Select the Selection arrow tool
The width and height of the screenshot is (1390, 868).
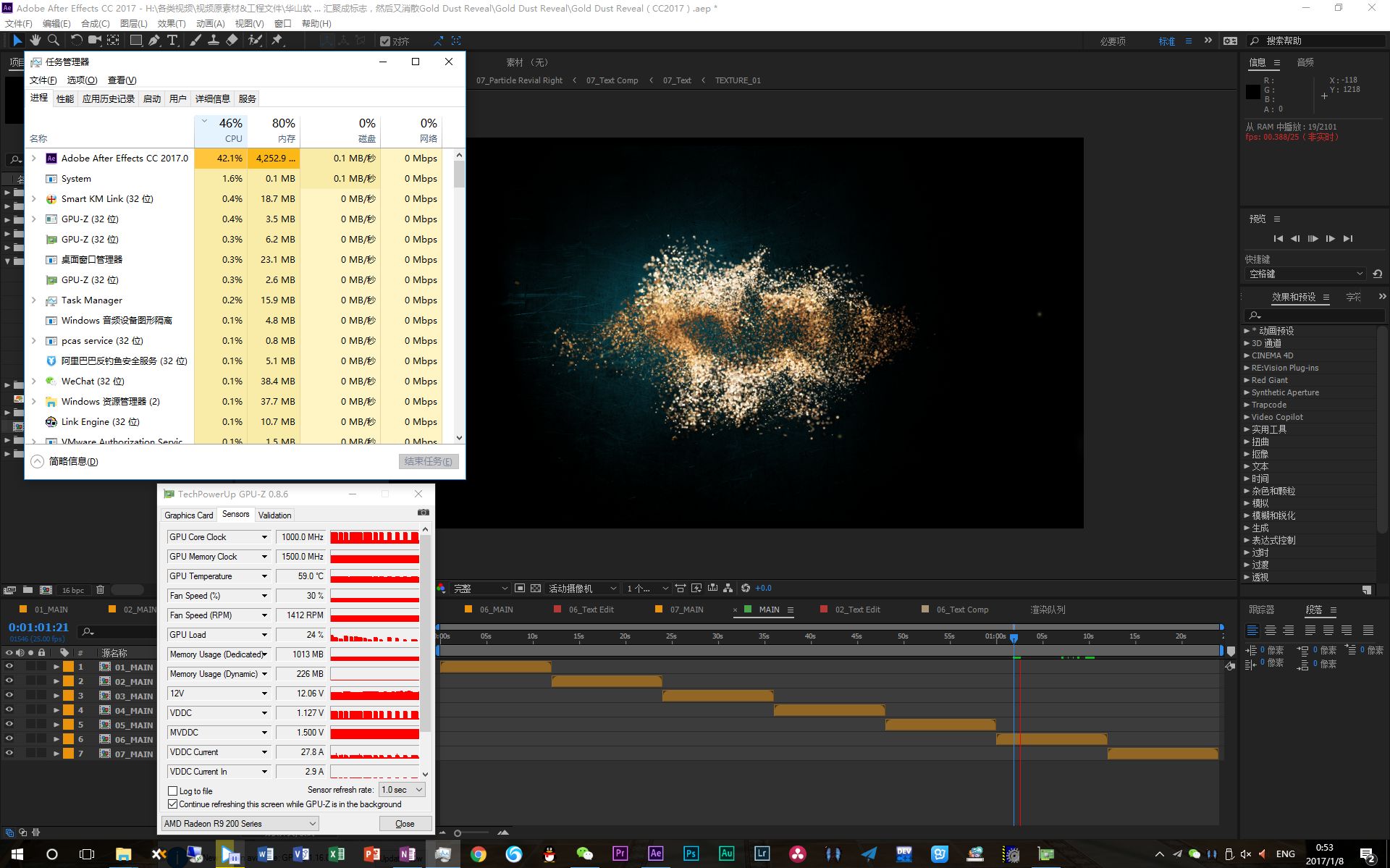[17, 41]
